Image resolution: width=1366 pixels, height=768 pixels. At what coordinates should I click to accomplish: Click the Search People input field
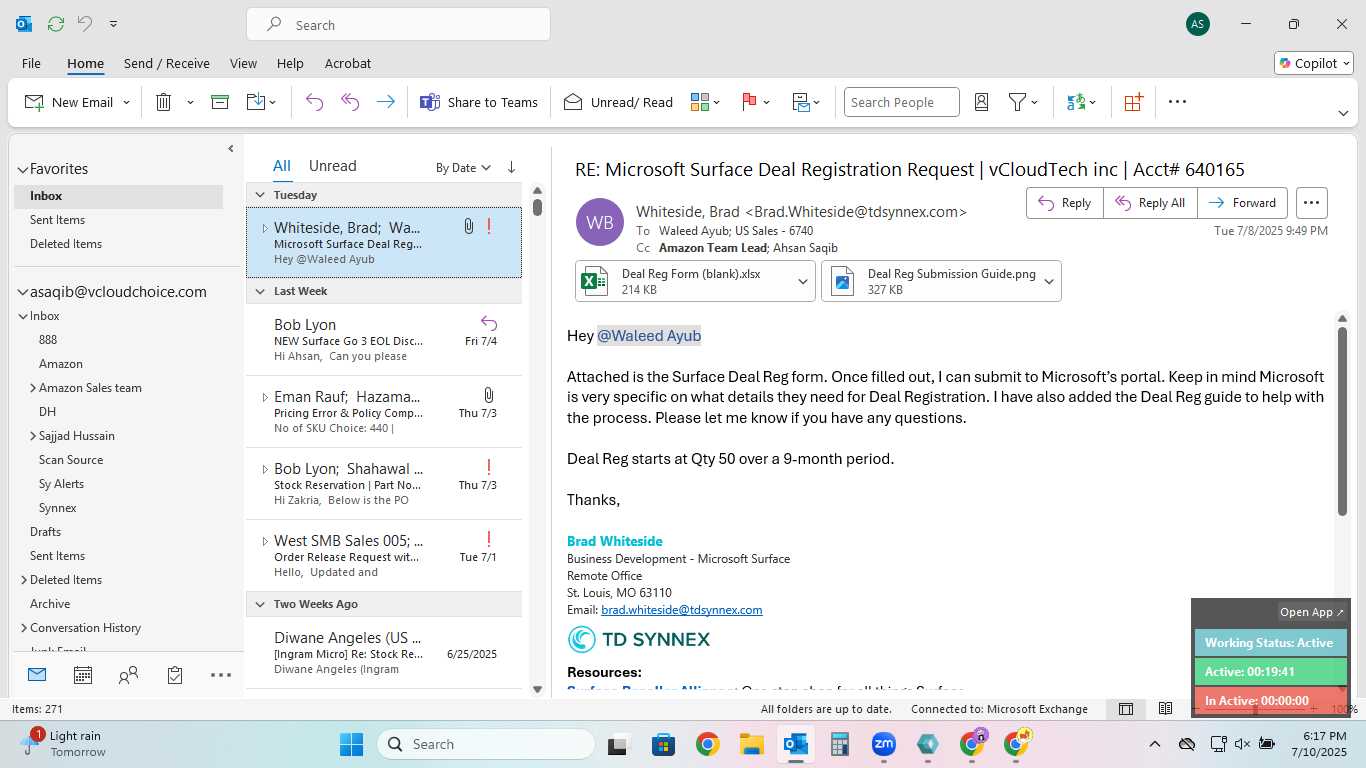pos(901,102)
